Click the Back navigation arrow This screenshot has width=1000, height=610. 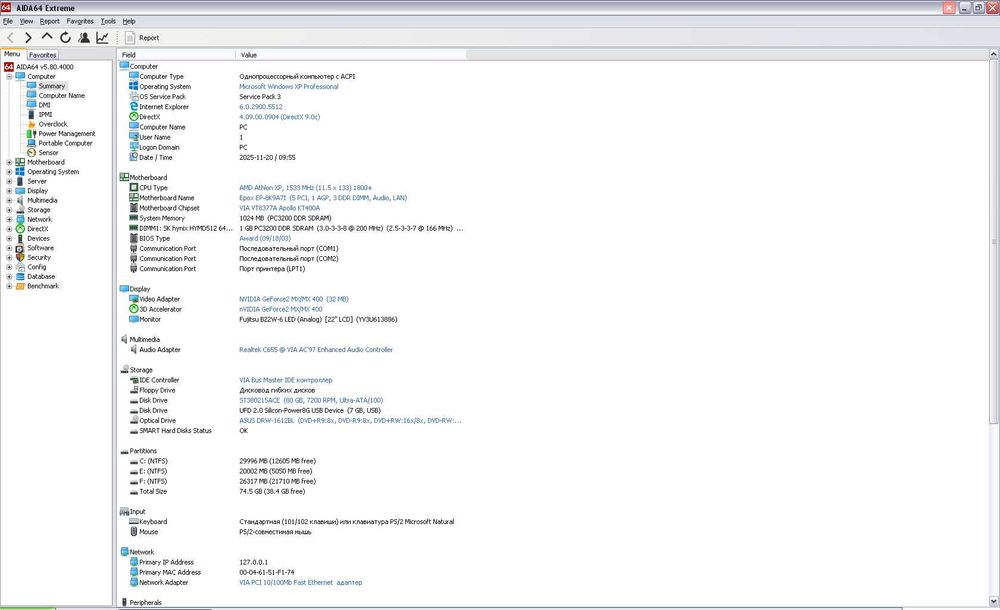[10, 38]
